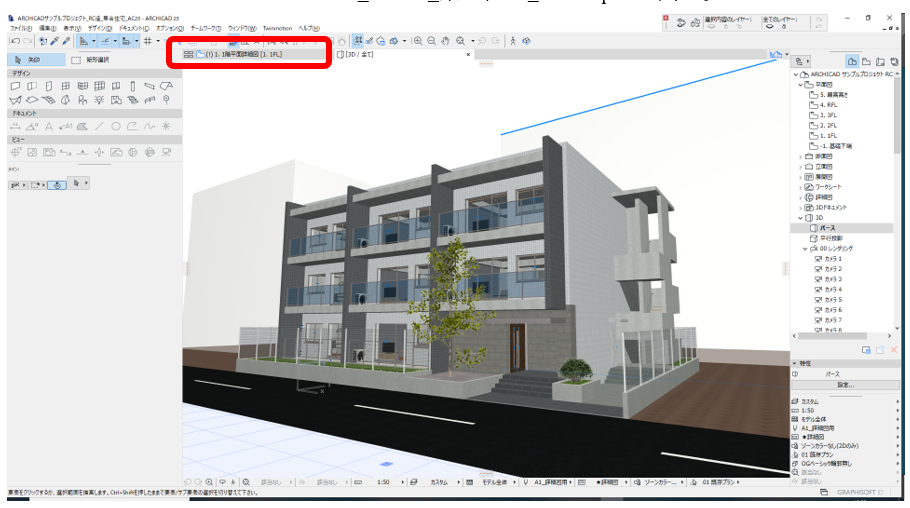Close the 3D / 全て tab

(x=468, y=55)
